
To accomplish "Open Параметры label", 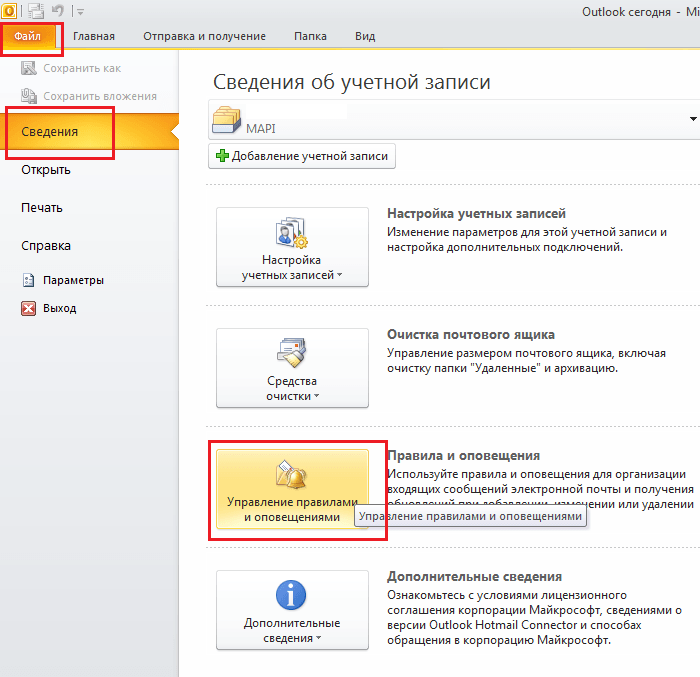I will tap(74, 280).
